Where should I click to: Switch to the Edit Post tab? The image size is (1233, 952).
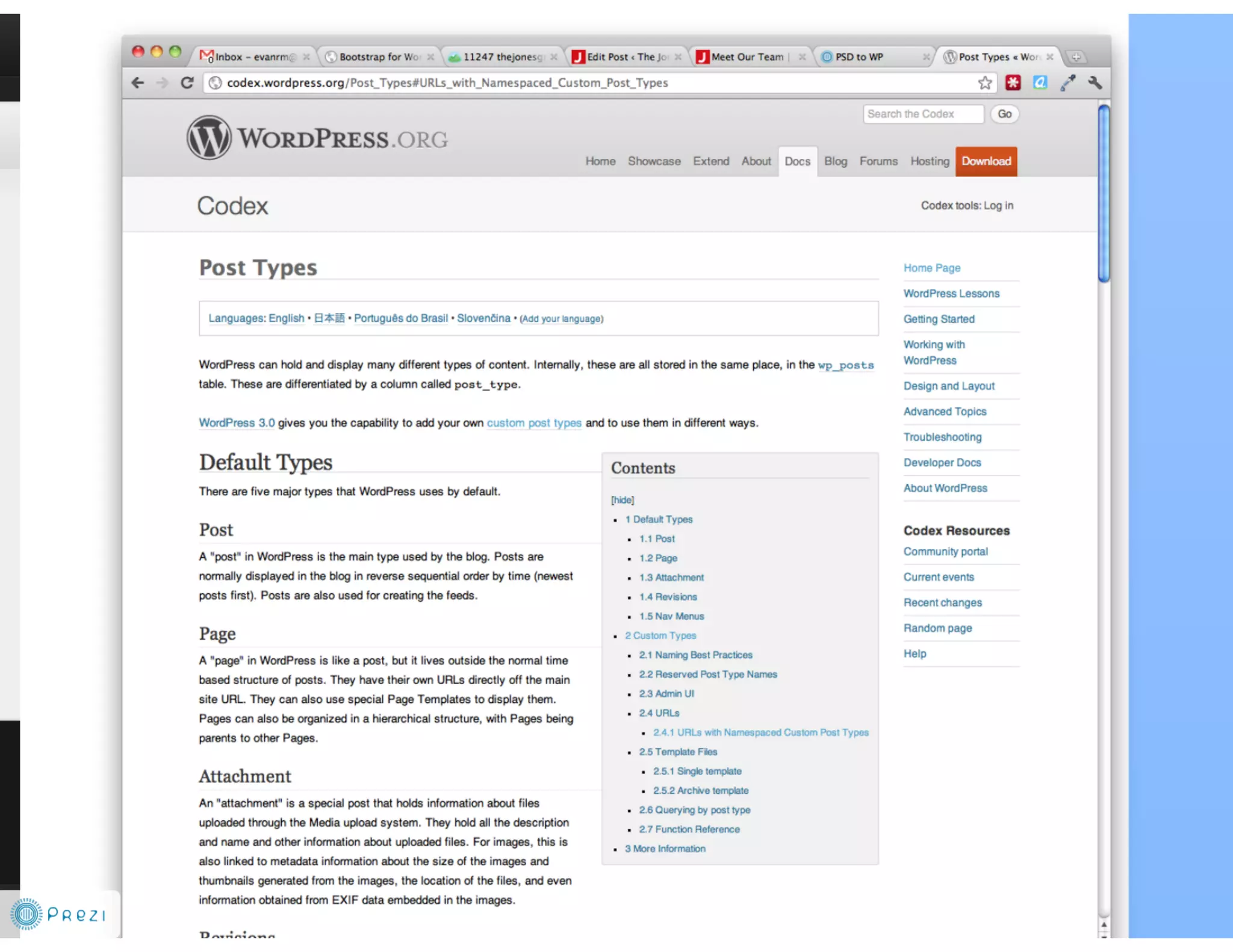[626, 57]
